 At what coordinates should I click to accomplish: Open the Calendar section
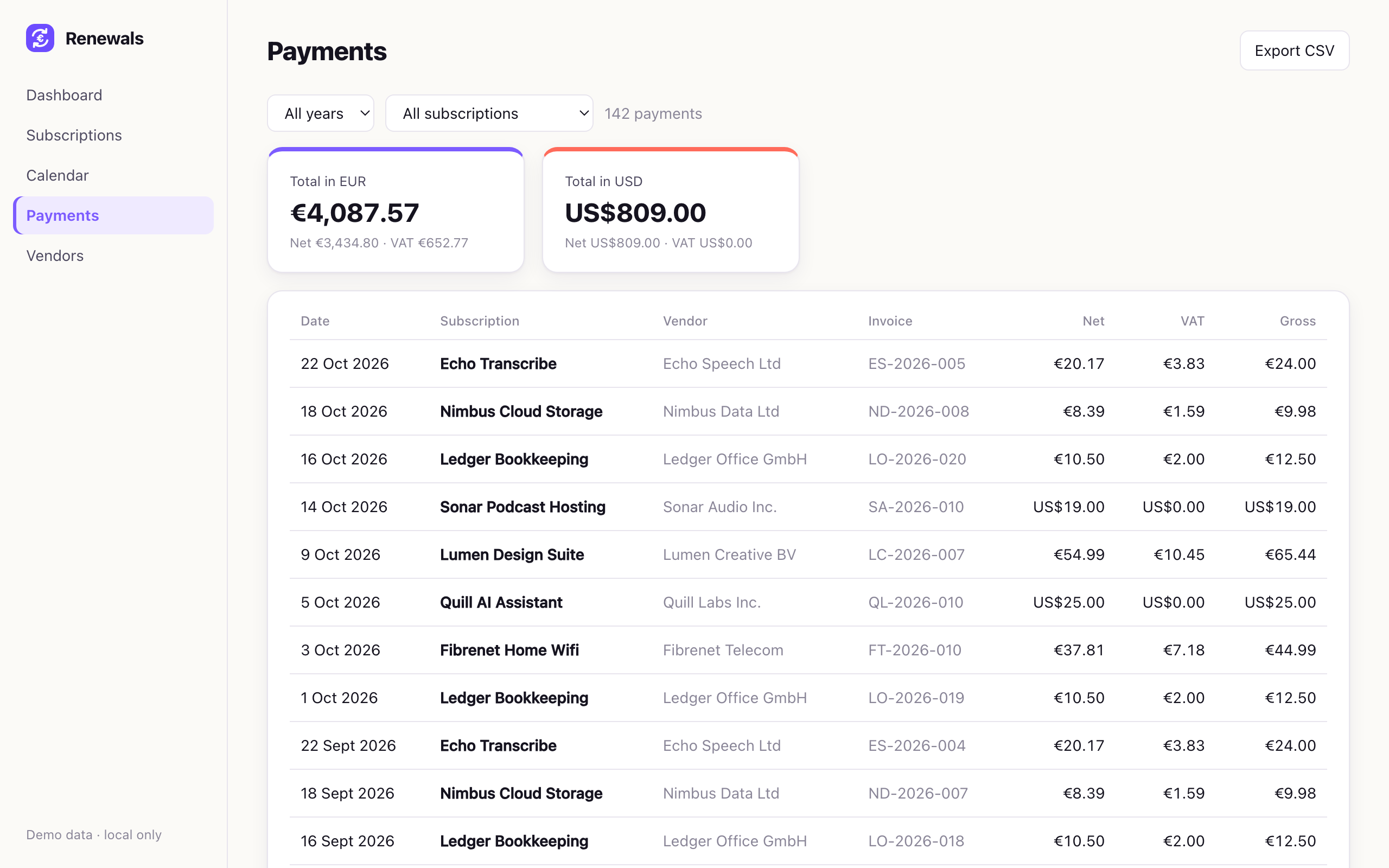coord(58,175)
